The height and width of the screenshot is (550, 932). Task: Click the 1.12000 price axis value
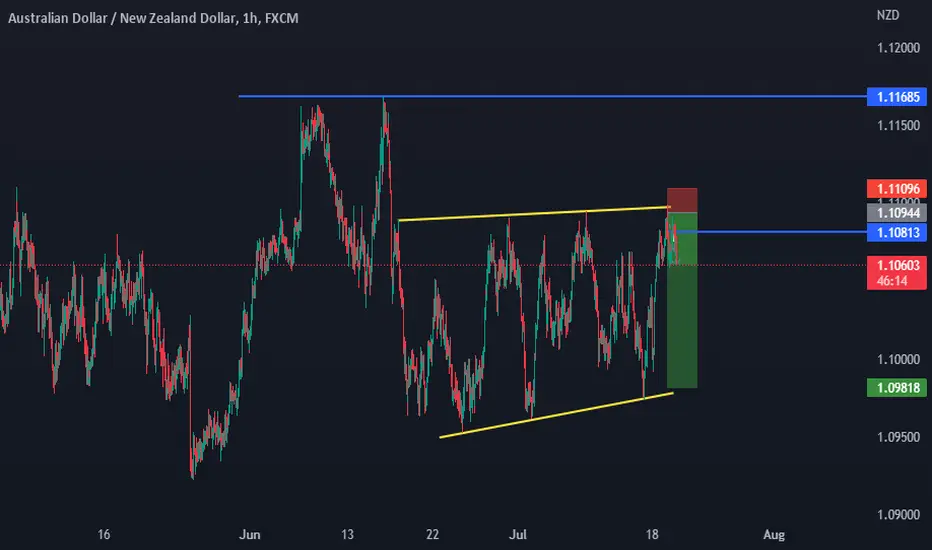click(x=898, y=48)
